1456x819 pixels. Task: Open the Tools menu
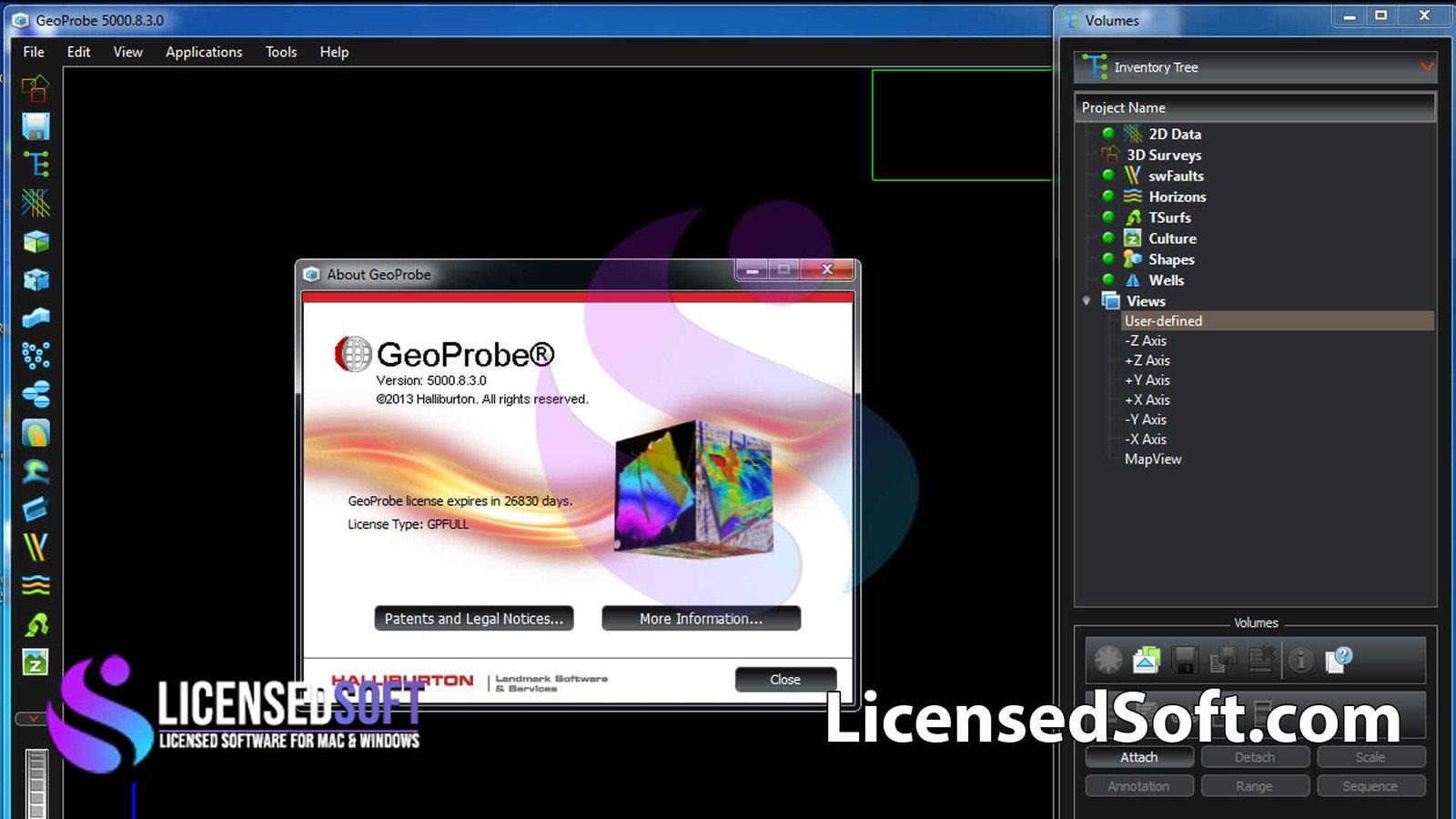pos(280,52)
